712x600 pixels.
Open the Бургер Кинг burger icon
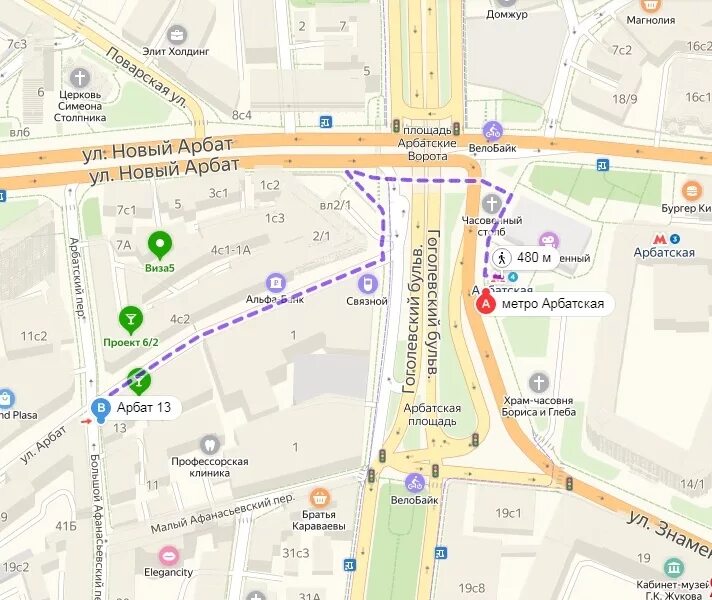692,190
